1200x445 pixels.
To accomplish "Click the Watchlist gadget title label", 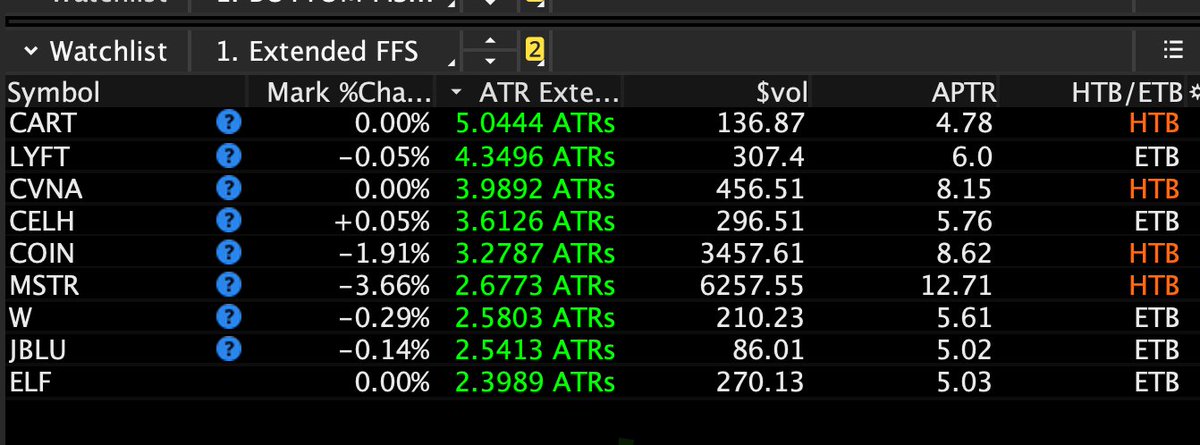I will click(x=108, y=50).
